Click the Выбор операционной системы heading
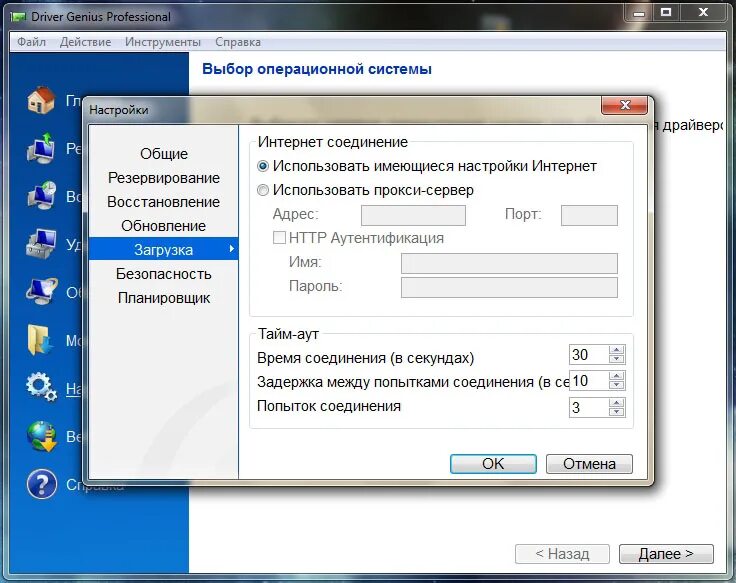The image size is (736, 583). 317,69
